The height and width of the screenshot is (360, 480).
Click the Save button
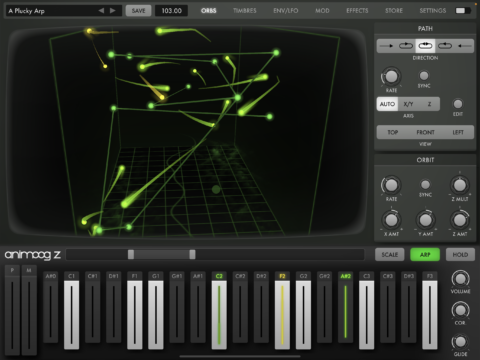(138, 11)
